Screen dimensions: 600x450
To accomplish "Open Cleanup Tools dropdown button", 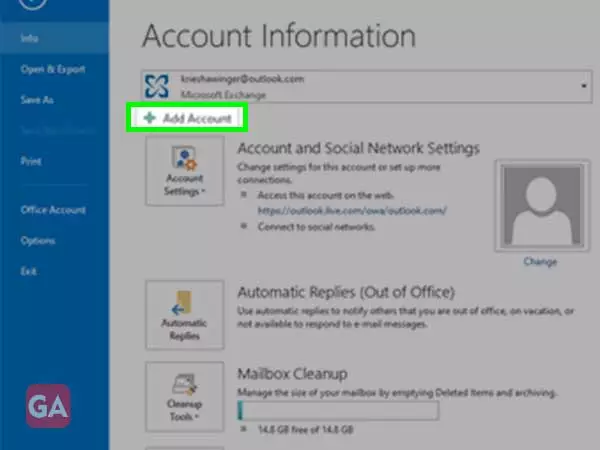I will [185, 397].
